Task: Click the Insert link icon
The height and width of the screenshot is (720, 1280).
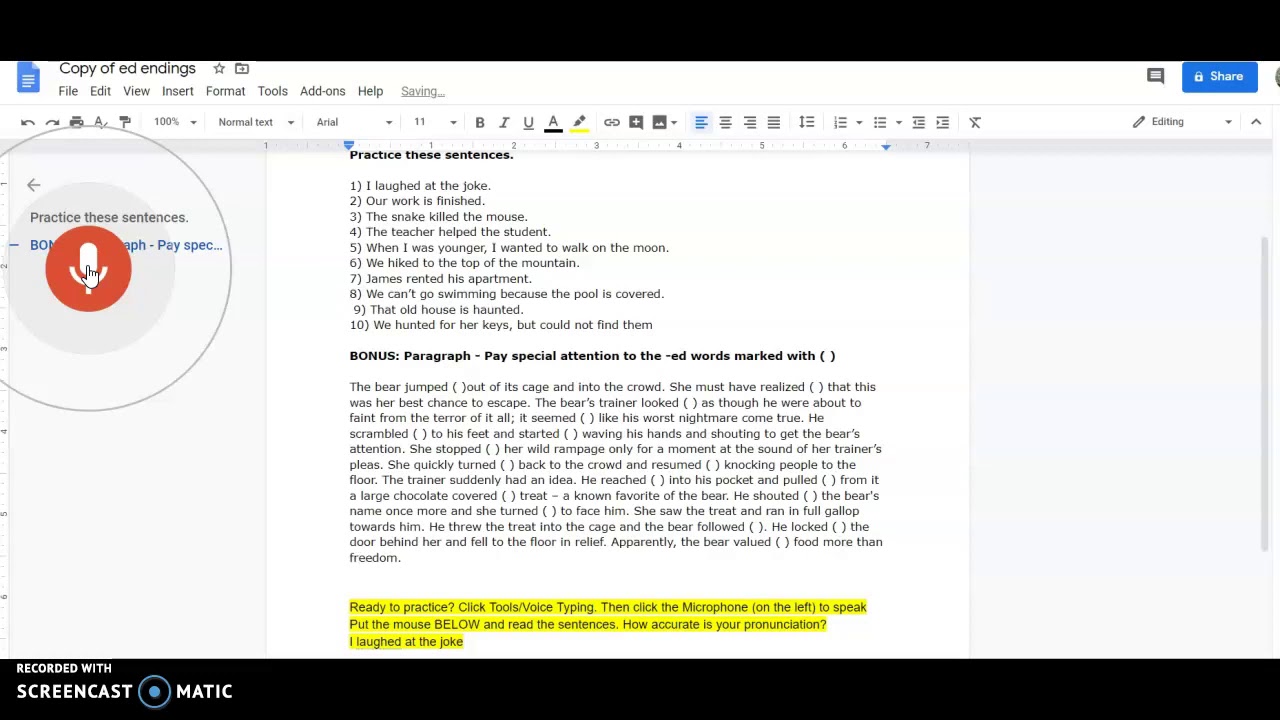Action: point(612,122)
